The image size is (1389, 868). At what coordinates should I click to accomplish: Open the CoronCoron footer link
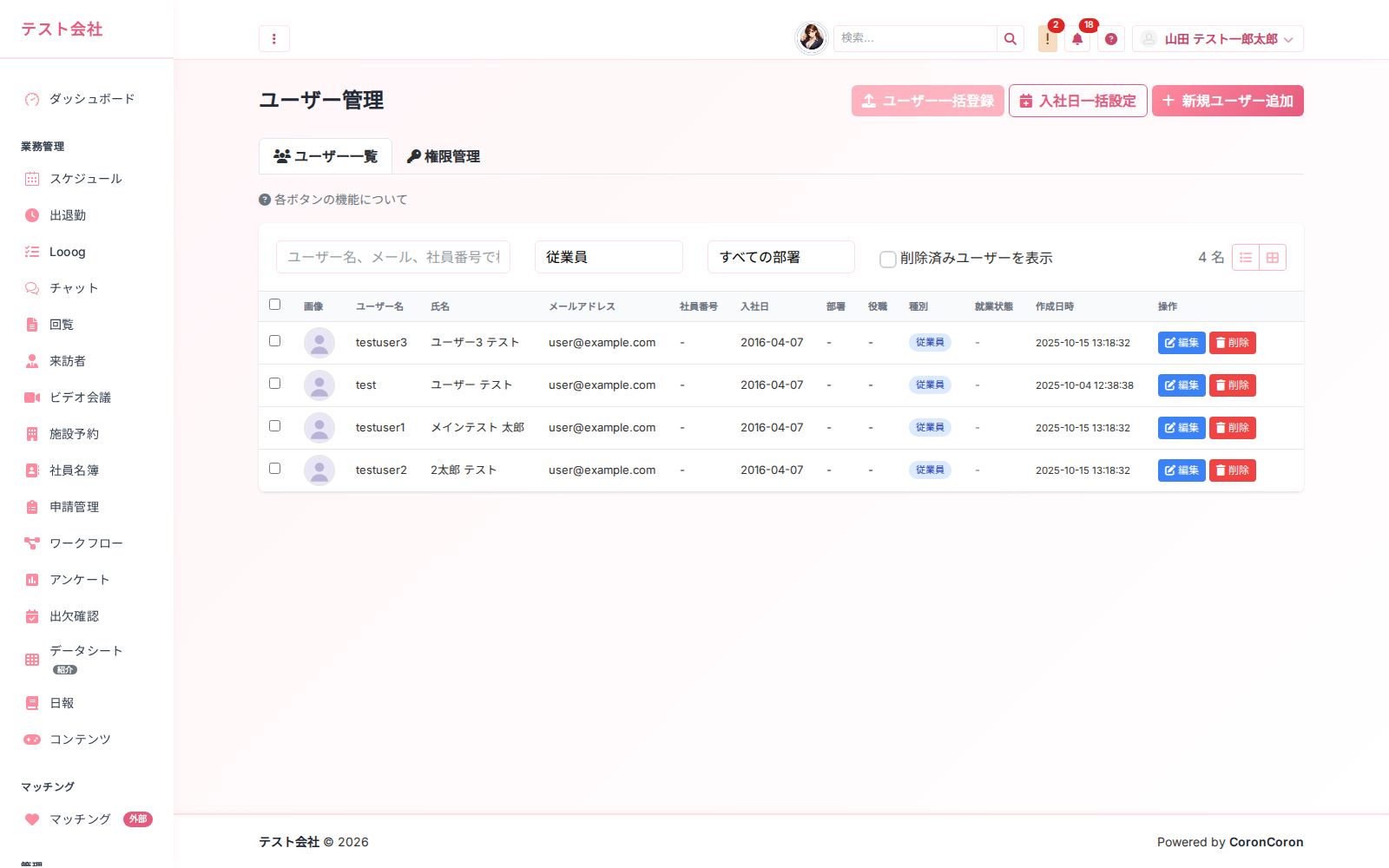coord(1266,842)
